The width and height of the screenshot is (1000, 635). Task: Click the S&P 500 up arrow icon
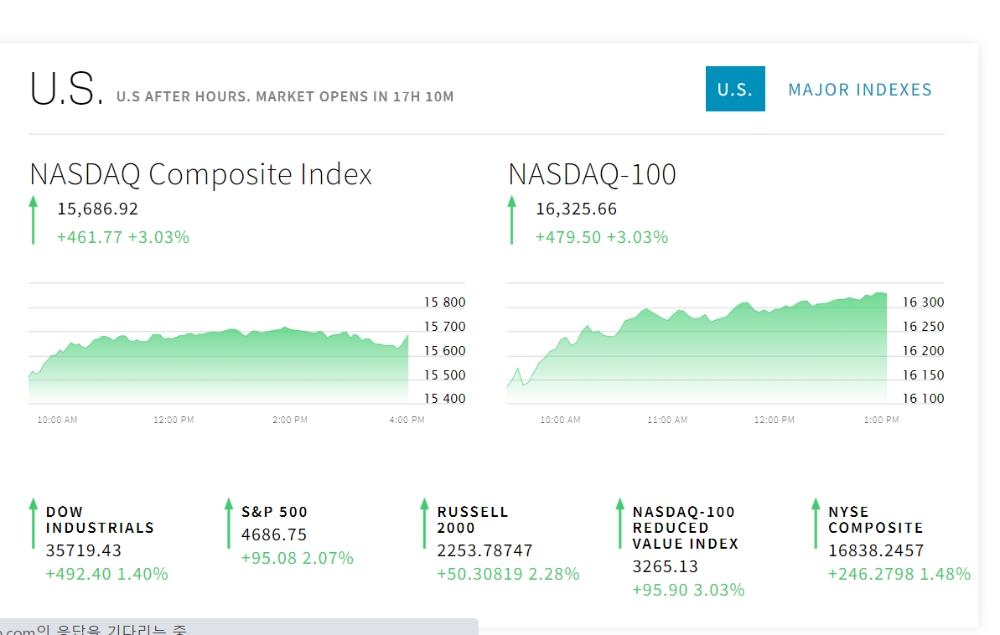pos(228,523)
